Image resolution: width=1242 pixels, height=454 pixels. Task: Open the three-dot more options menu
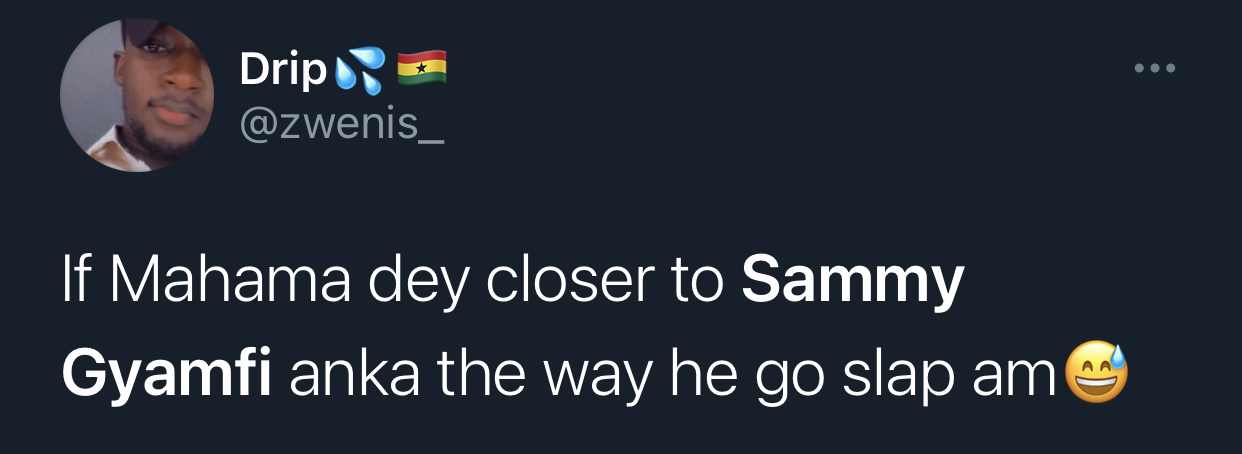(1156, 69)
